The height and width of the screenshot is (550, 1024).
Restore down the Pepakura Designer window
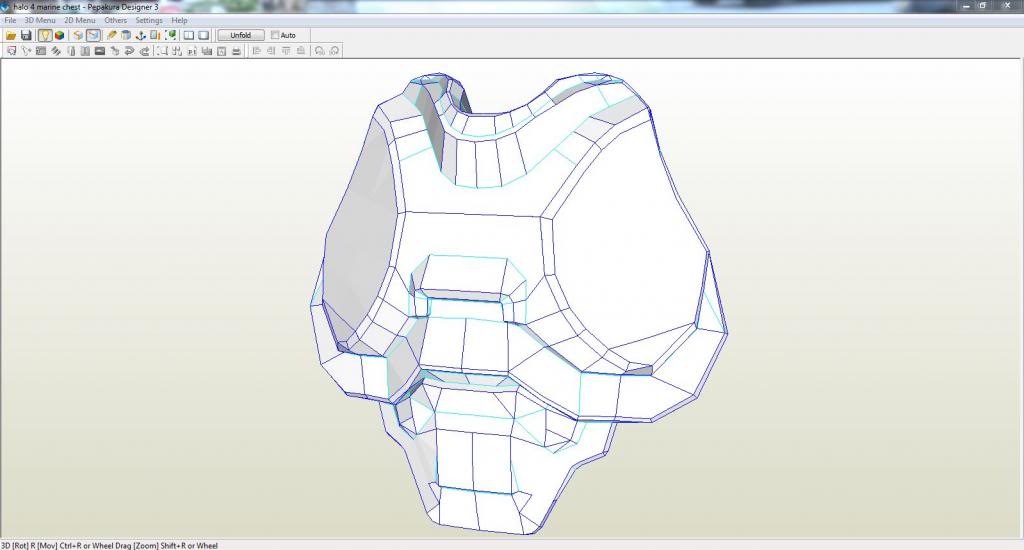pyautogui.click(x=983, y=6)
